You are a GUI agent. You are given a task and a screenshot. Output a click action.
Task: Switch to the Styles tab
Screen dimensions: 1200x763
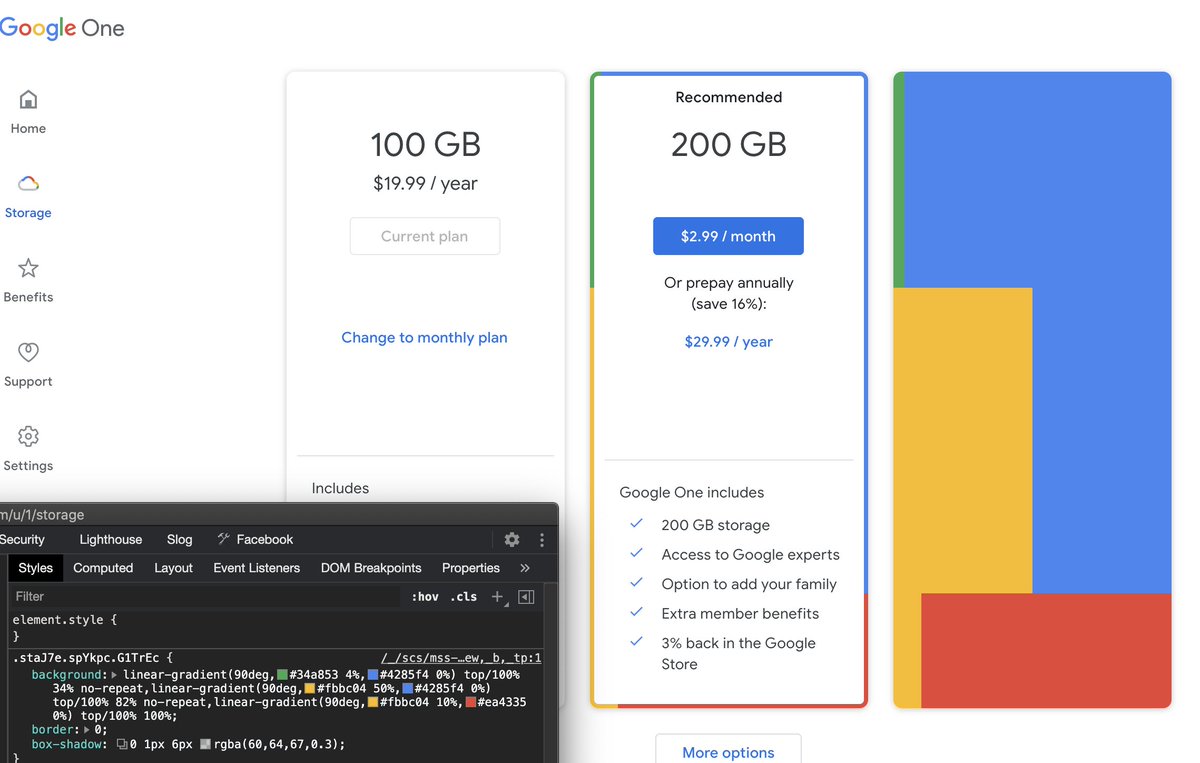pyautogui.click(x=35, y=567)
